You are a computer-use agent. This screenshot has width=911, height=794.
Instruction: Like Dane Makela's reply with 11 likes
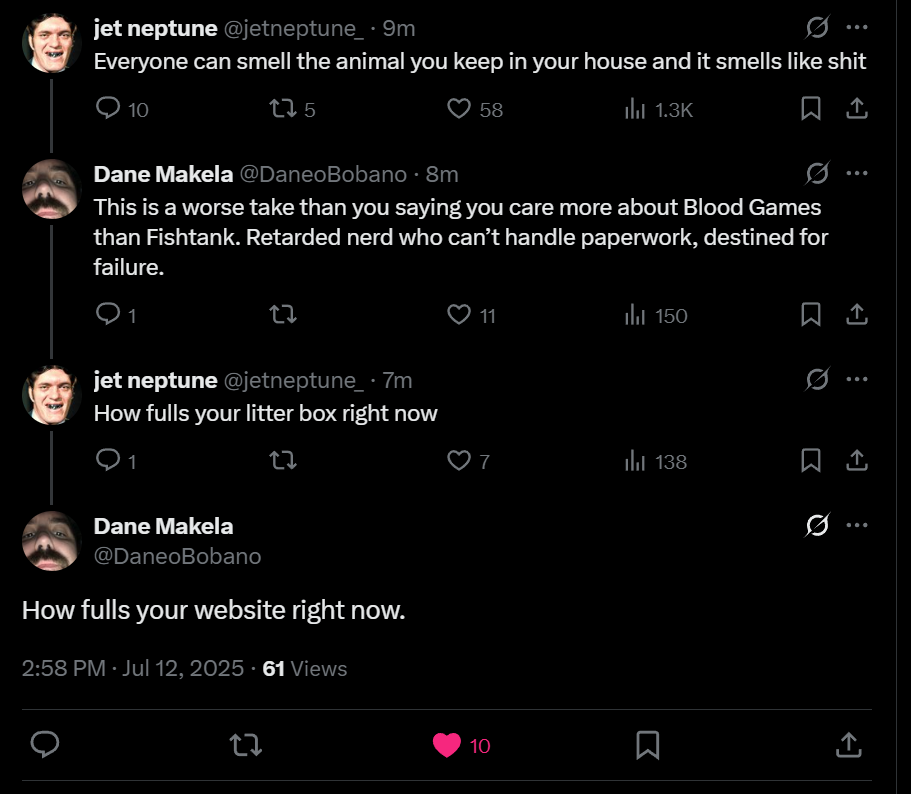(459, 315)
